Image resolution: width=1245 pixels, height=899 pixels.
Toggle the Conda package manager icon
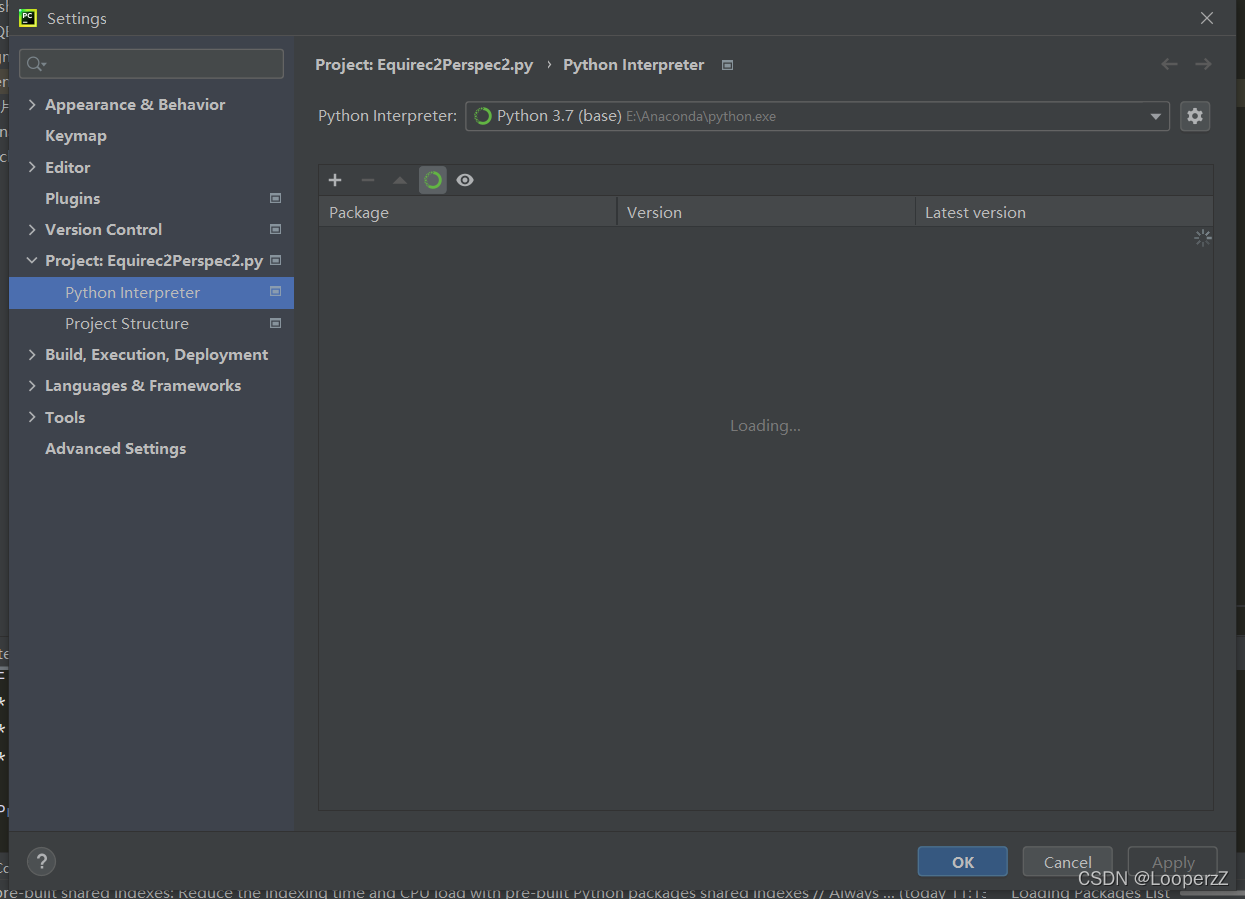coord(433,180)
